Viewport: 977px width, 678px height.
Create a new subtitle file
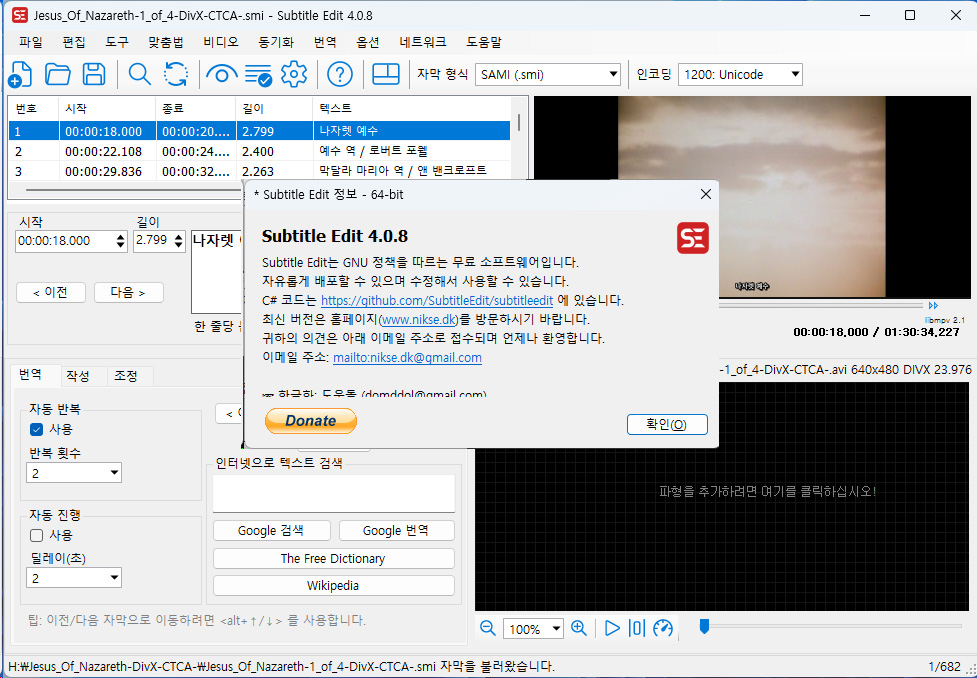point(20,75)
